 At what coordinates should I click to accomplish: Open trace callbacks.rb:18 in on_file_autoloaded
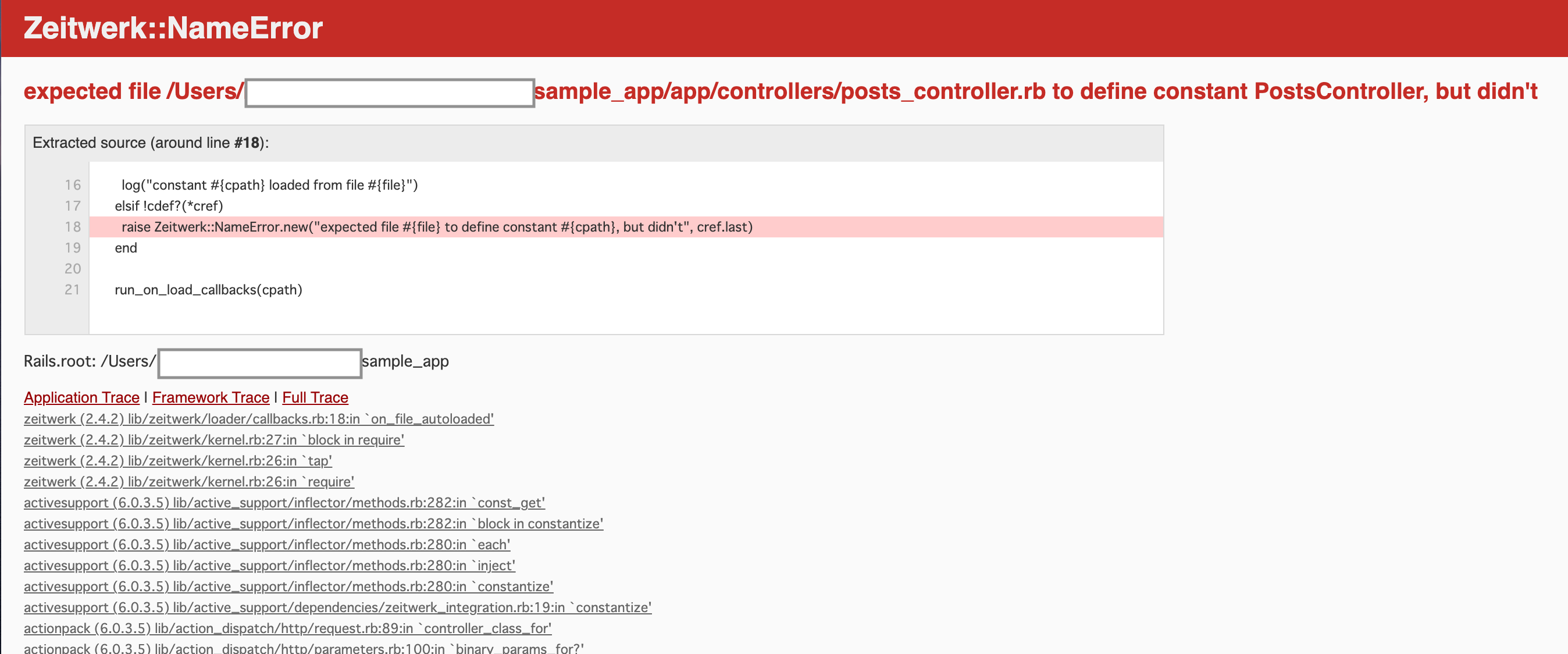click(x=259, y=419)
